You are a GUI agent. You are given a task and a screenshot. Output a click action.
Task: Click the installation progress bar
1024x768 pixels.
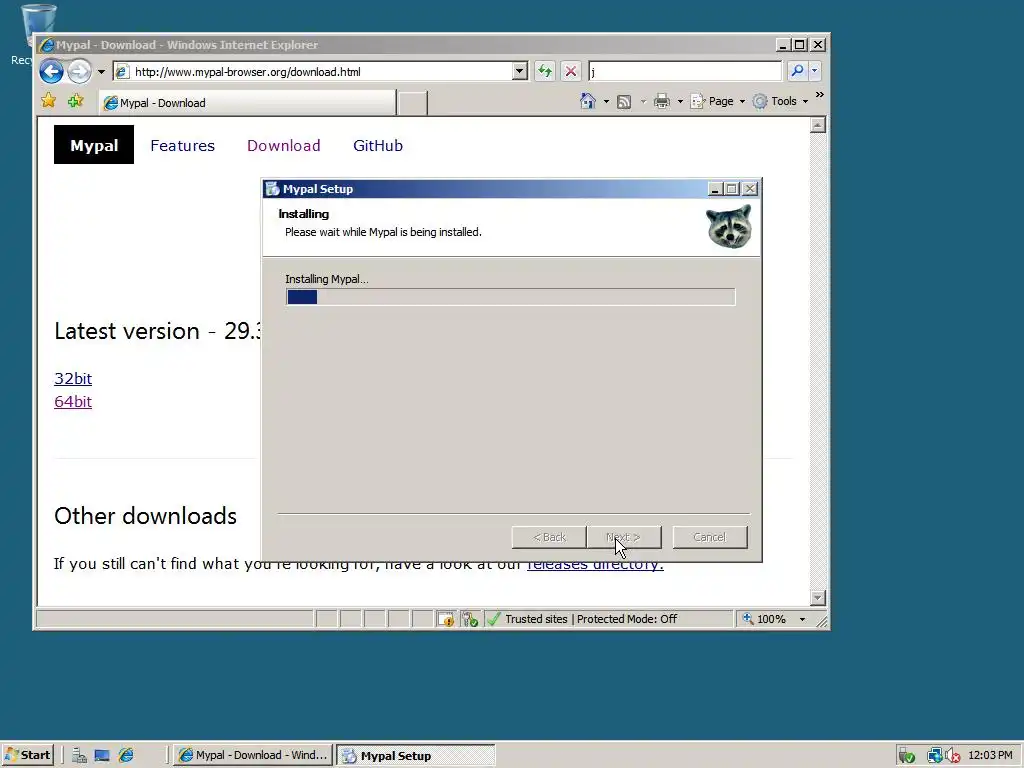[510, 297]
